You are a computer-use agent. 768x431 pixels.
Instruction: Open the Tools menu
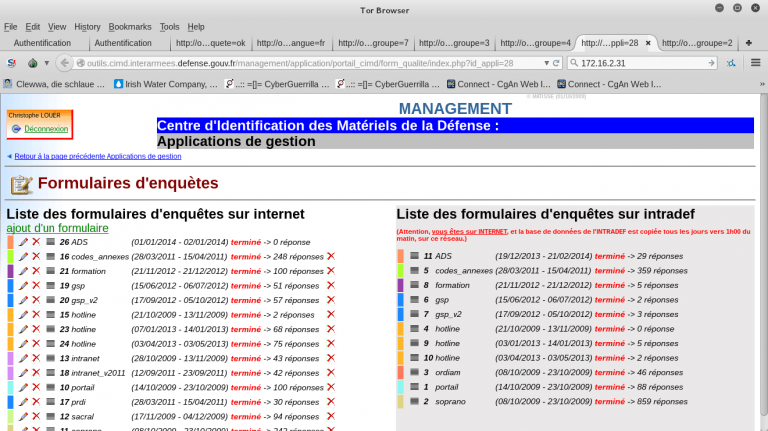tap(169, 27)
